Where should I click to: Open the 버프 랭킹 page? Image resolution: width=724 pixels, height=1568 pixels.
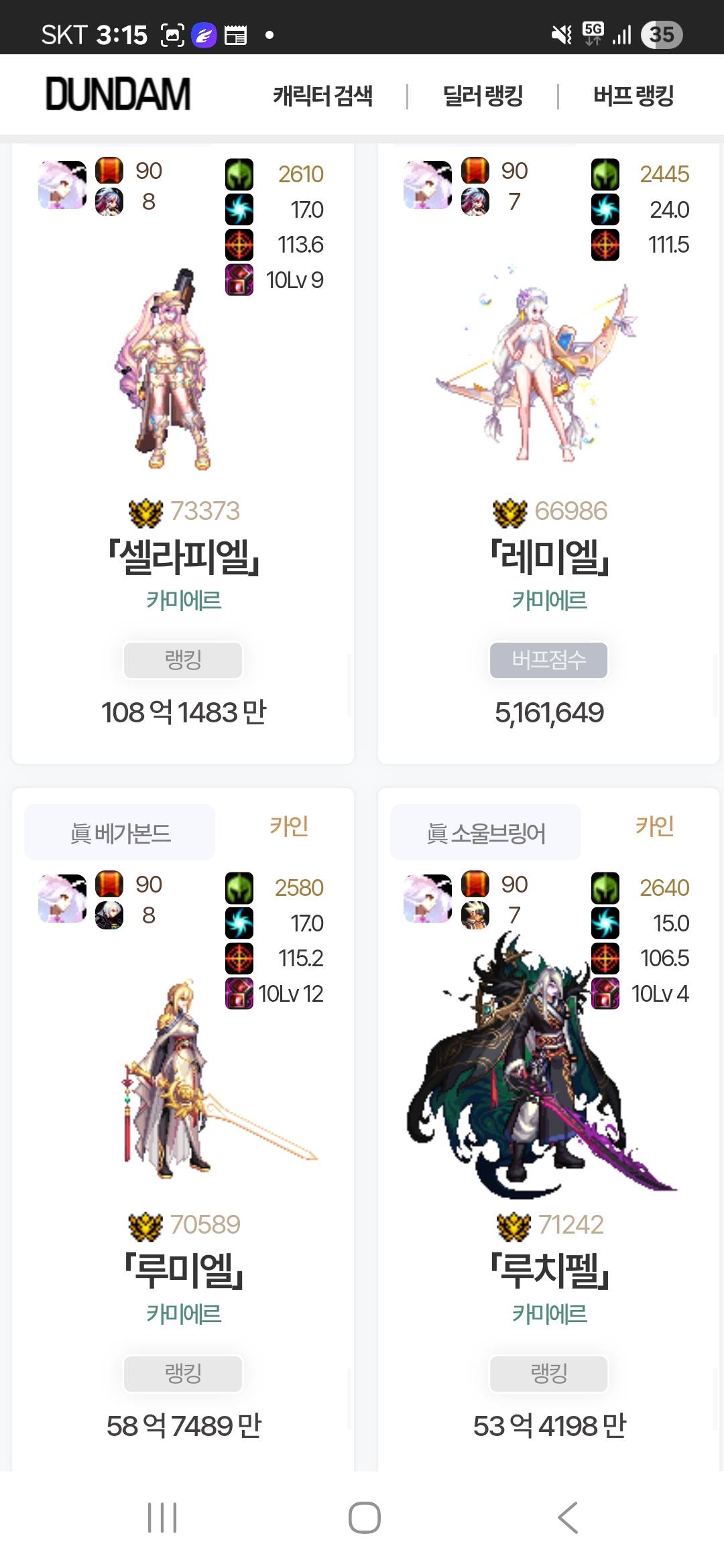[633, 96]
